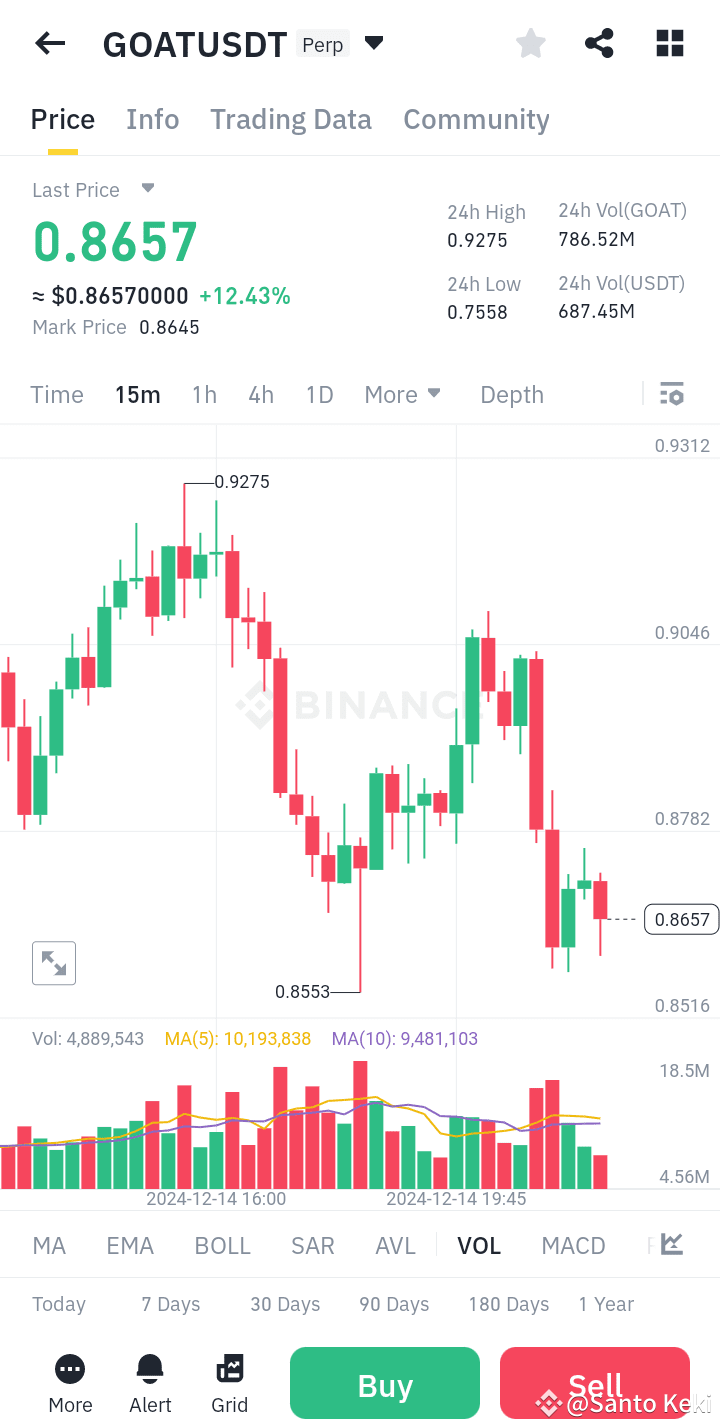The width and height of the screenshot is (720, 1427).
Task: Expand the chart to fullscreen
Action: point(53,962)
